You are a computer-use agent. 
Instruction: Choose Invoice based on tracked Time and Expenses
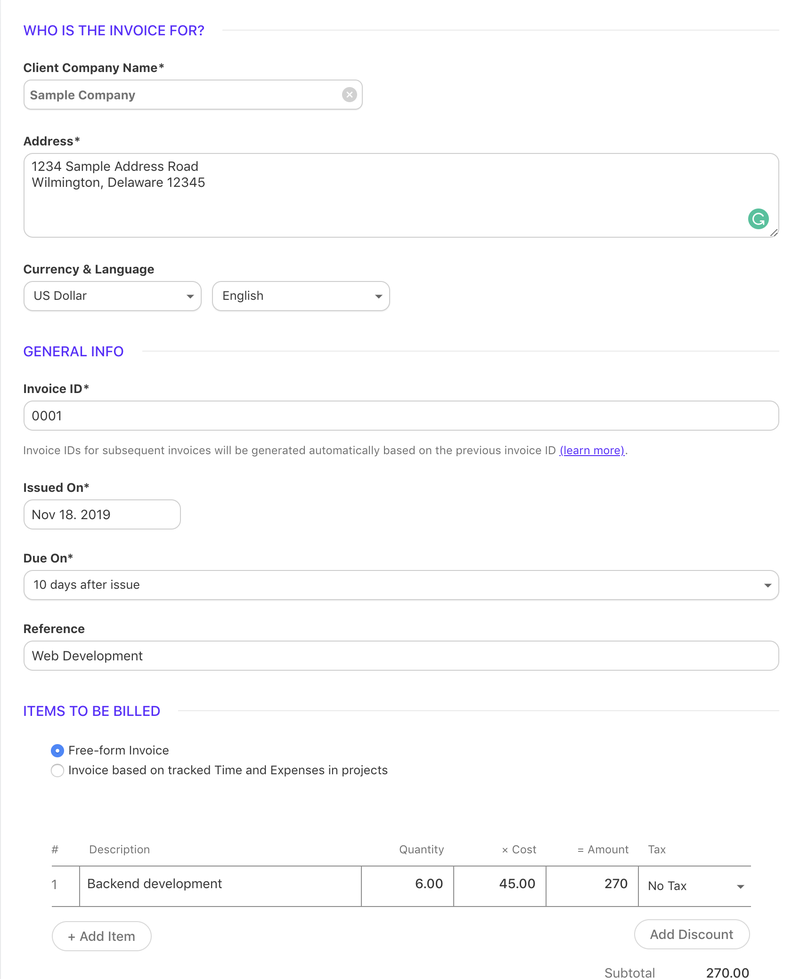click(x=57, y=770)
